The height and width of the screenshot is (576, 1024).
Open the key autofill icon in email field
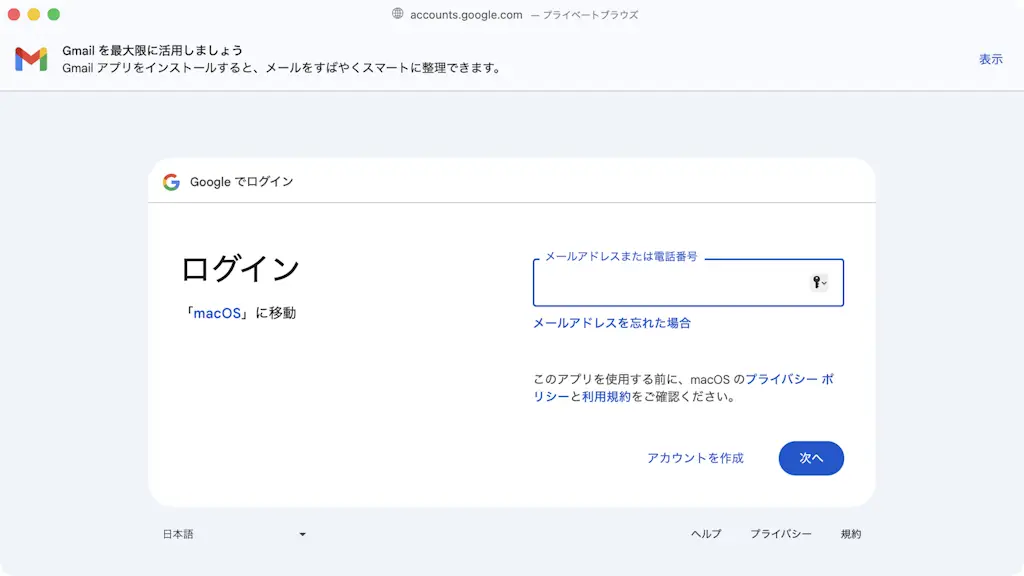coord(818,283)
